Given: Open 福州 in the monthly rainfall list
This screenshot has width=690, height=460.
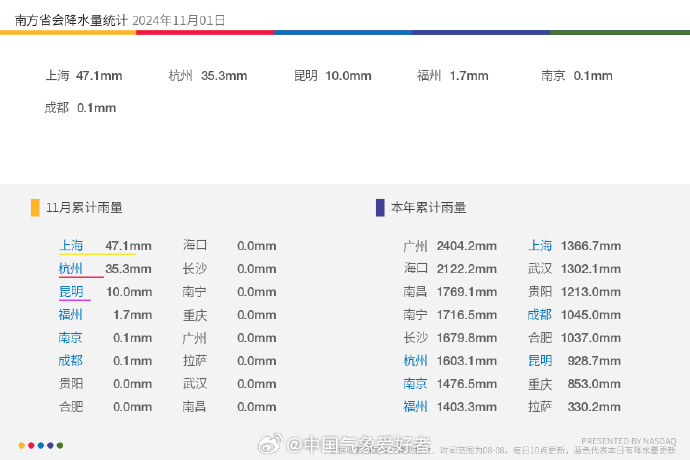Looking at the screenshot, I should tap(71, 314).
